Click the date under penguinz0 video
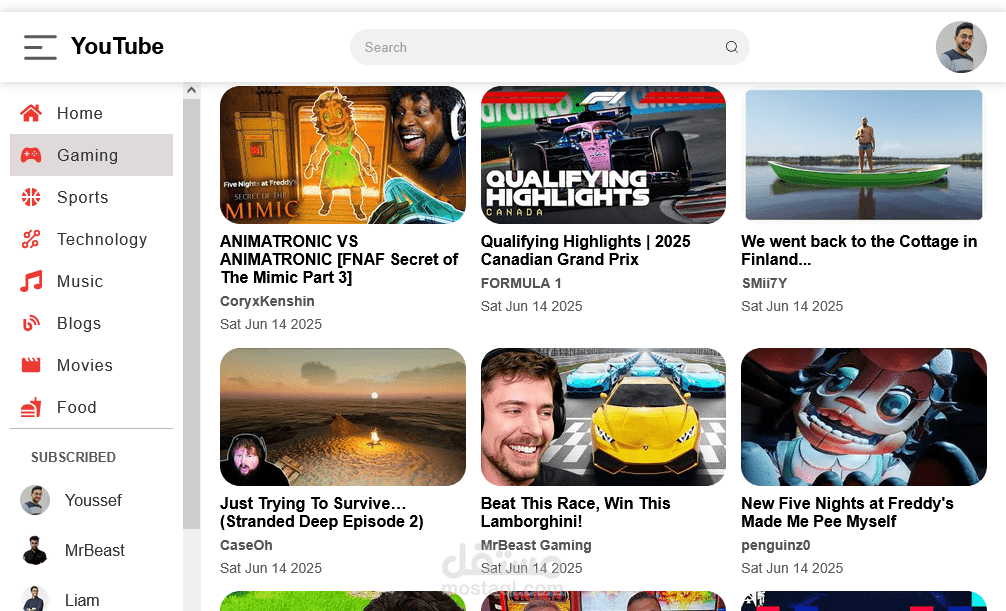Viewport: 1006px width, 611px height. (792, 568)
